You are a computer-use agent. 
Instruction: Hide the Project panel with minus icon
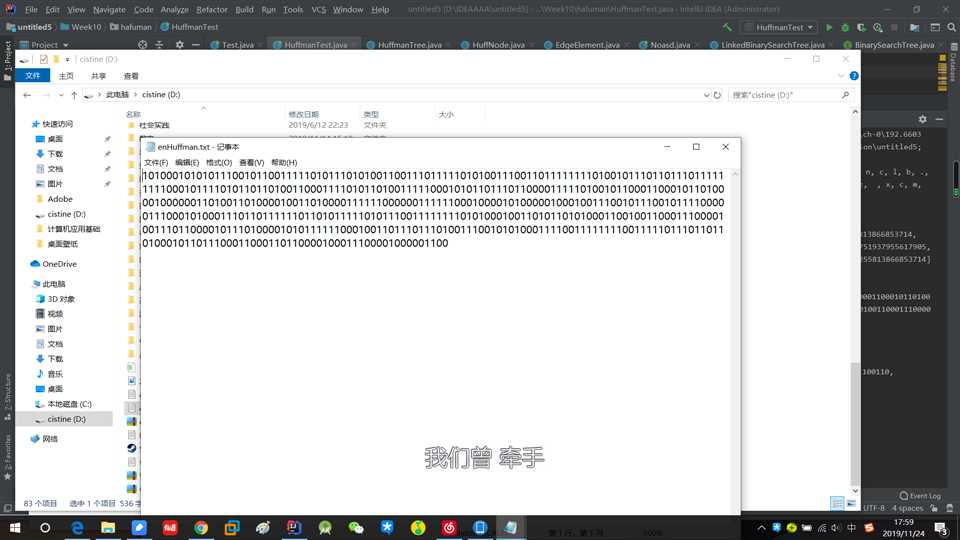[x=196, y=45]
